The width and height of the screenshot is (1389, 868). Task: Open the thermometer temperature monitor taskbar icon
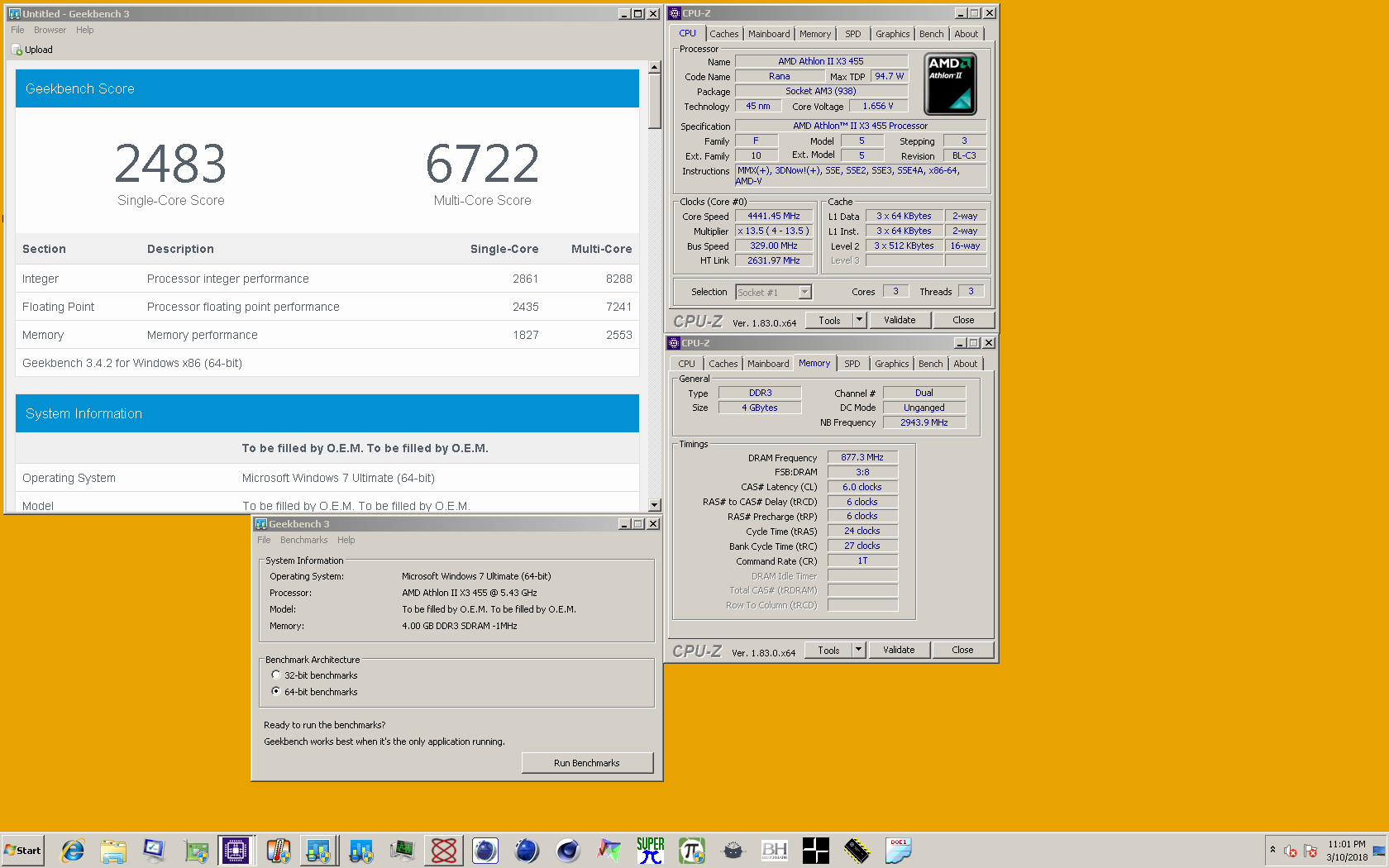pyautogui.click(x=279, y=850)
